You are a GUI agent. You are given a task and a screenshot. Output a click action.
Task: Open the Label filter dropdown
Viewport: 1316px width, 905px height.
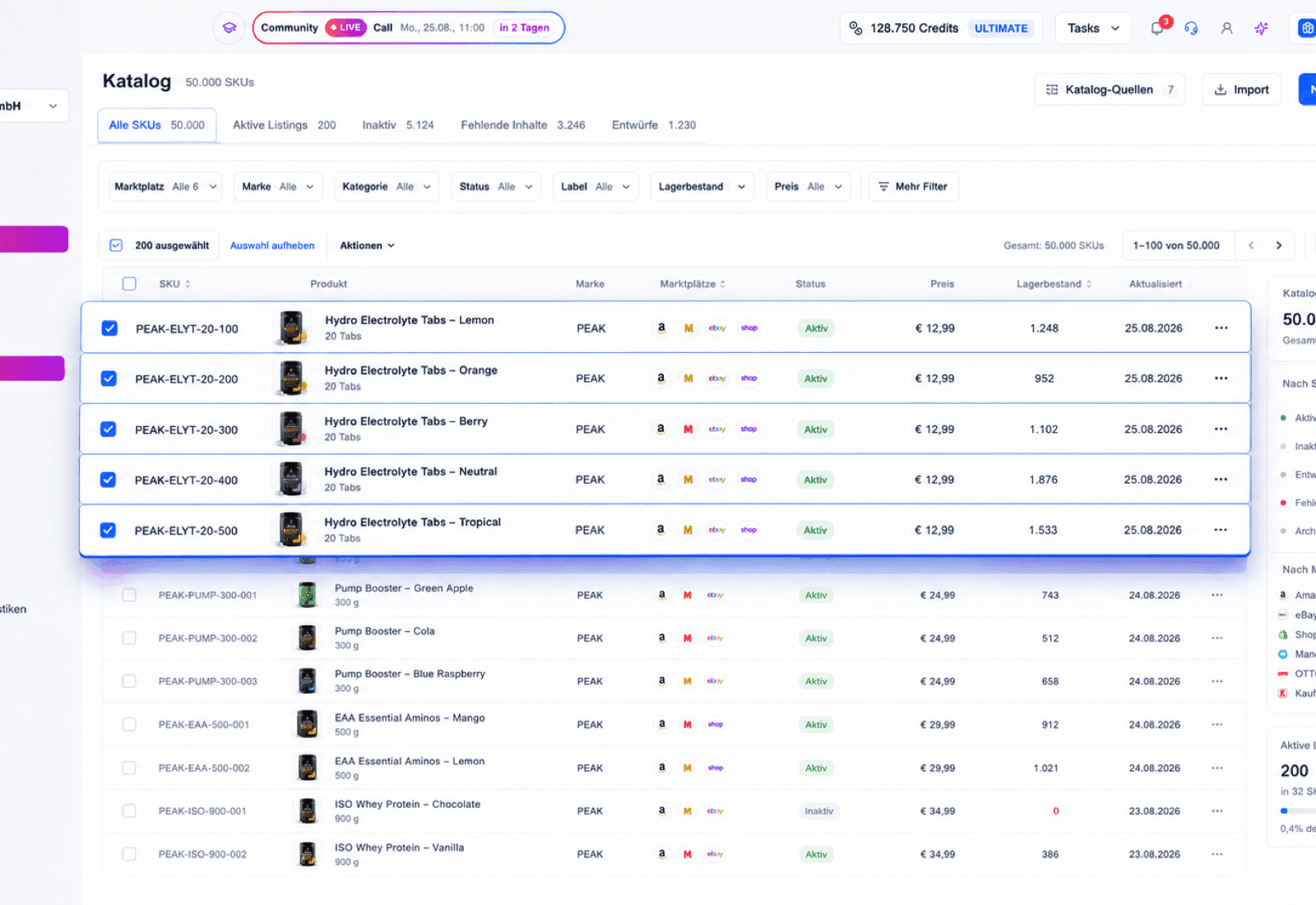pyautogui.click(x=595, y=187)
